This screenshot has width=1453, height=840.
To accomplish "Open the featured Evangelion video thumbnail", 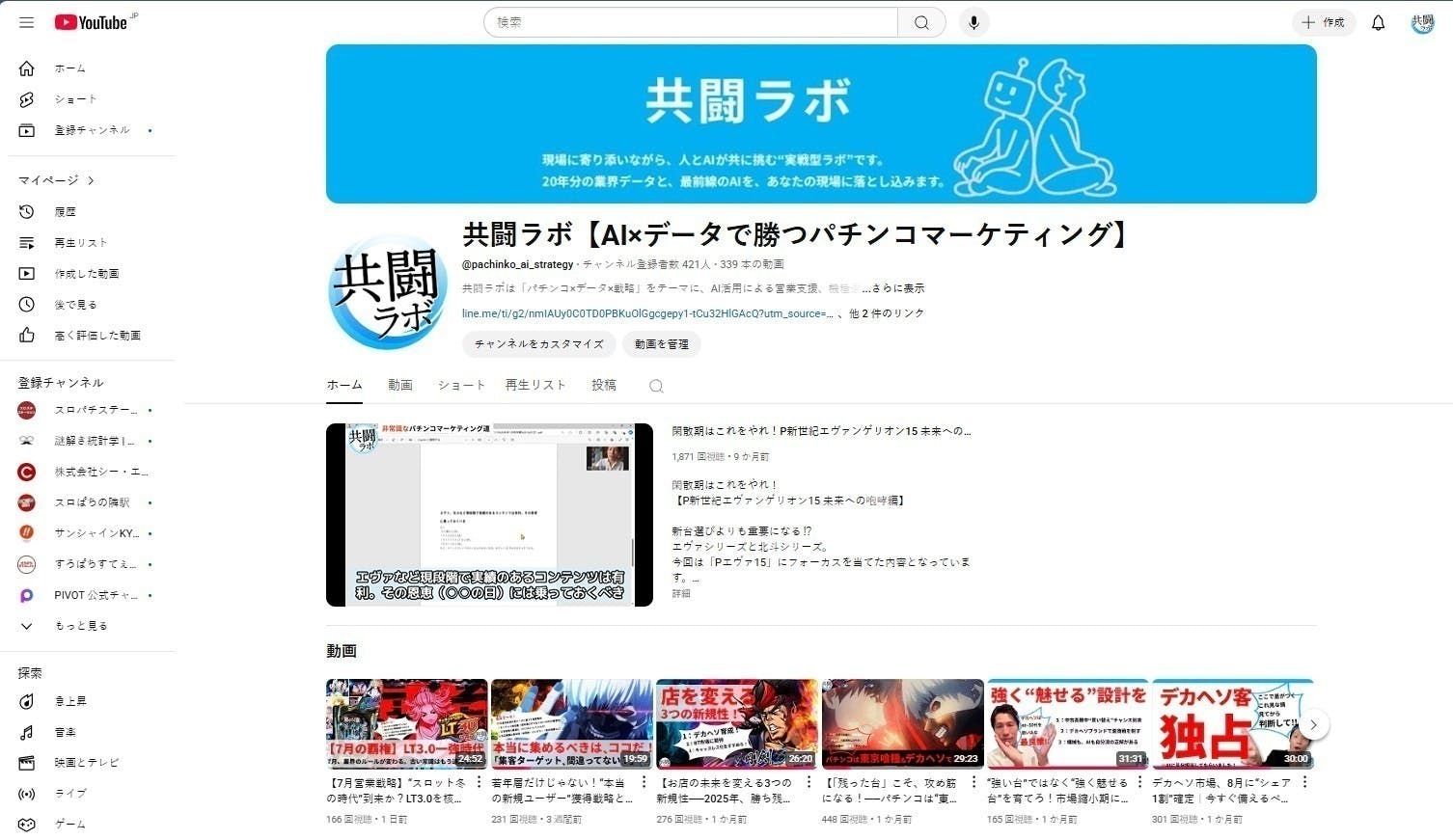I will point(489,515).
